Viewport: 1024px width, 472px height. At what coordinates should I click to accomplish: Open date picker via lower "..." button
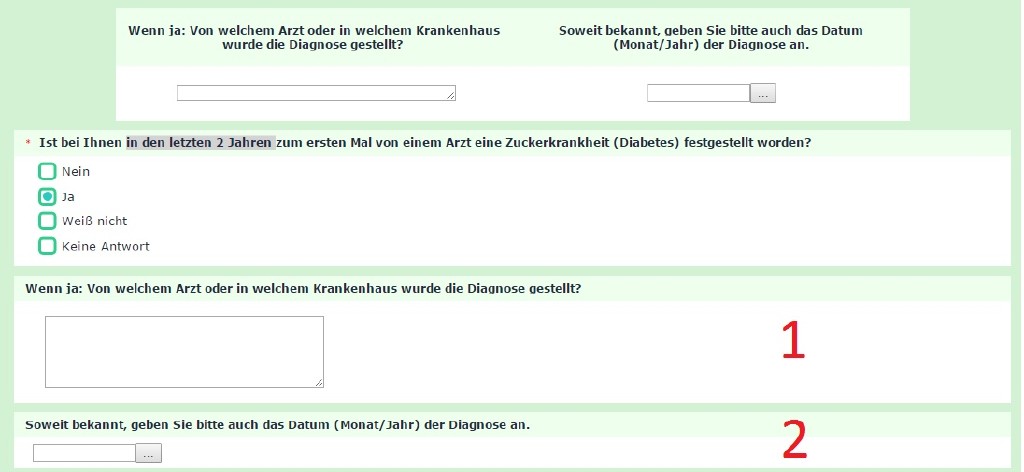click(x=149, y=453)
